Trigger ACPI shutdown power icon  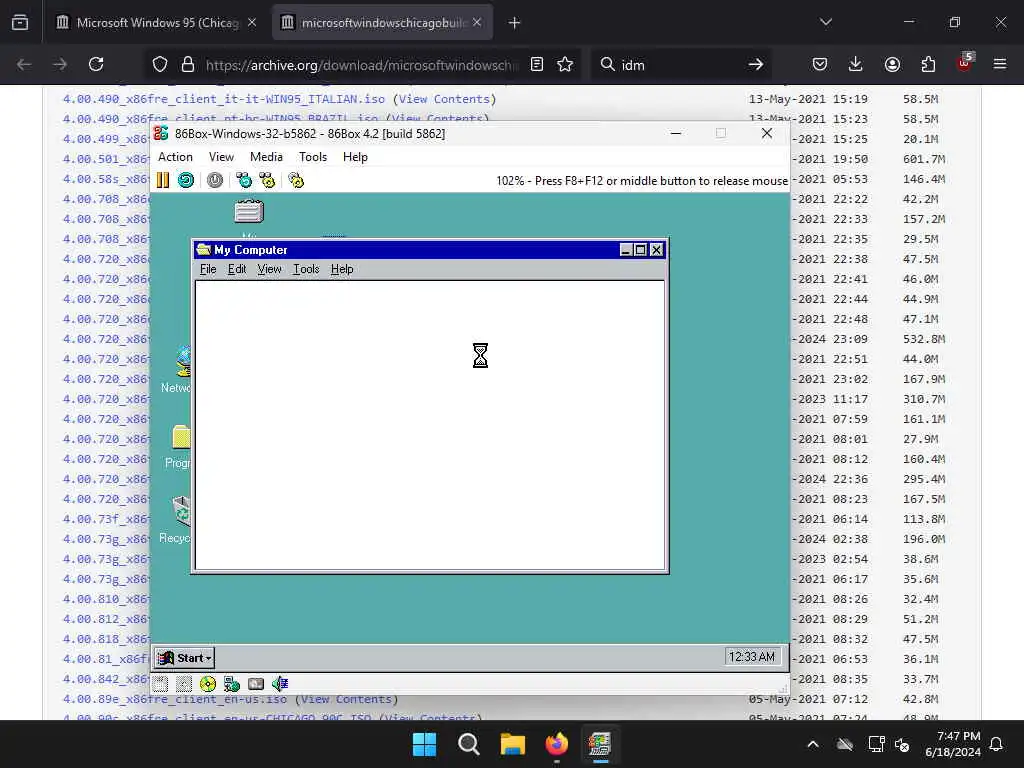(215, 180)
